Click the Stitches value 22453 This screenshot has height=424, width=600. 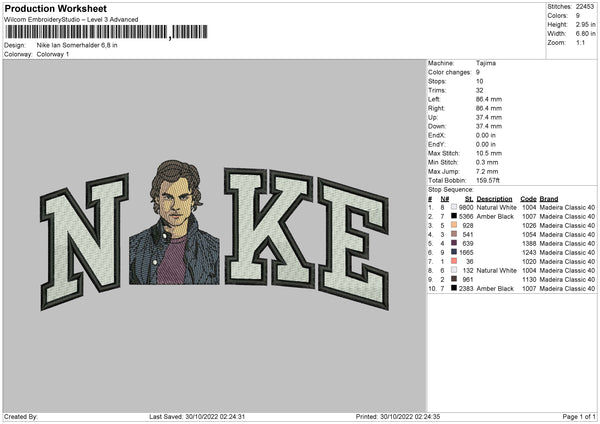click(x=585, y=7)
